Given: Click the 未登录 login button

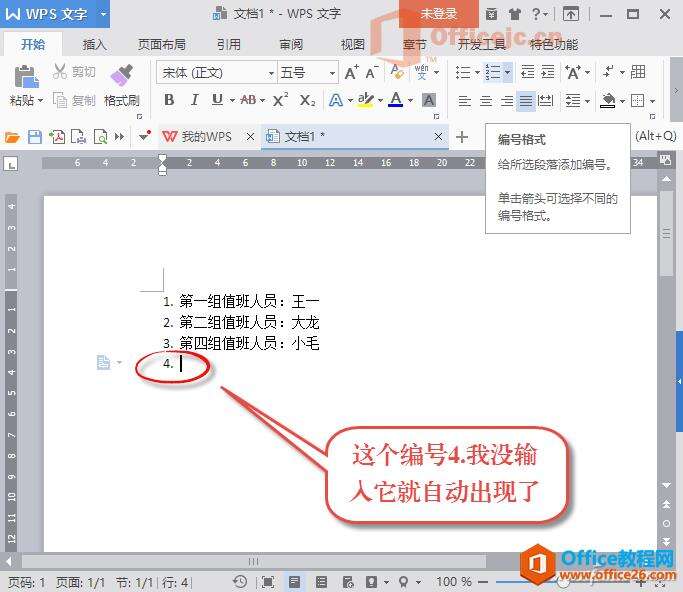Looking at the screenshot, I should click(439, 14).
